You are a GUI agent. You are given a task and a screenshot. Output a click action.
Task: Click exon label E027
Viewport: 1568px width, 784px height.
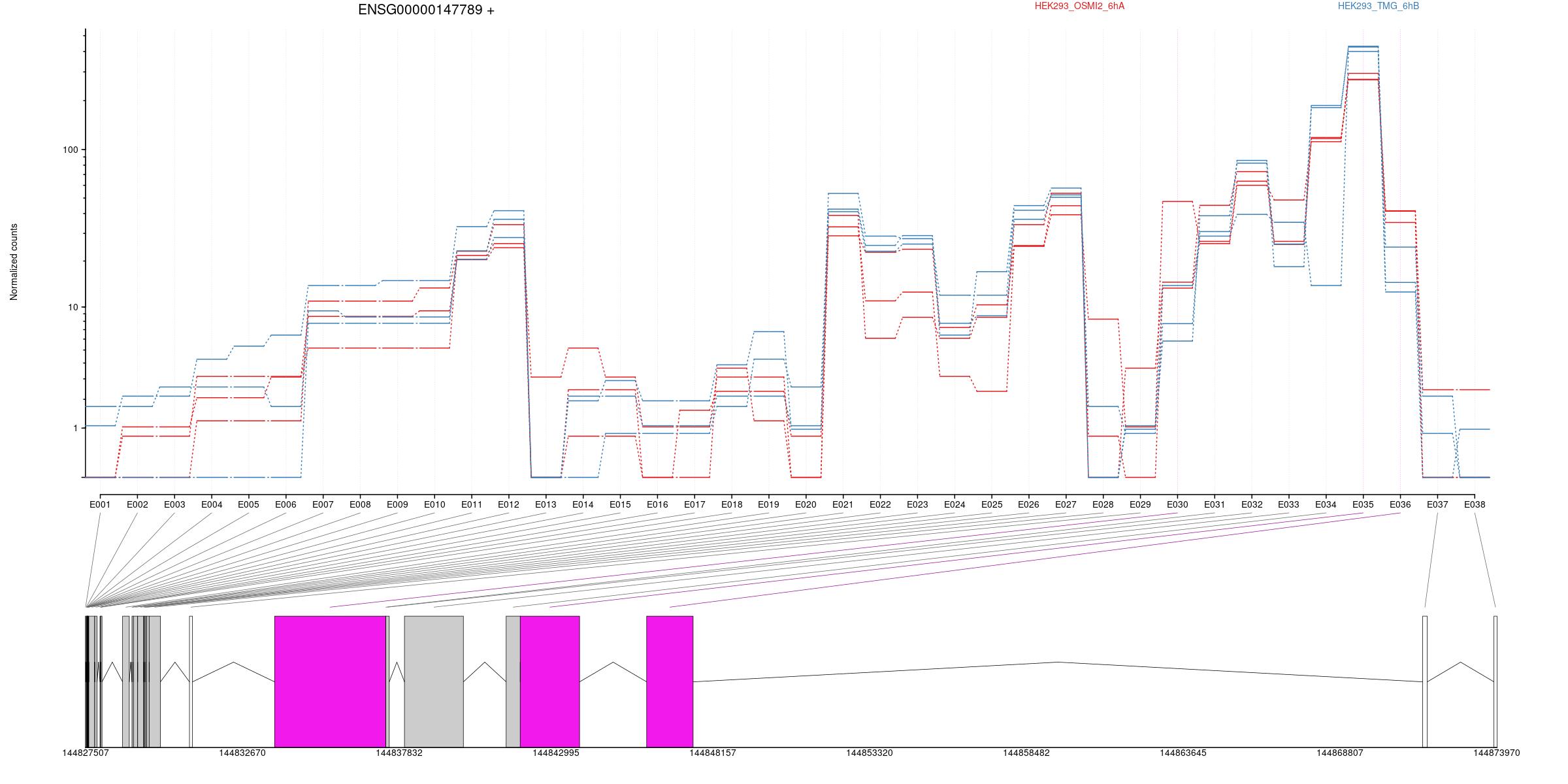(1066, 504)
